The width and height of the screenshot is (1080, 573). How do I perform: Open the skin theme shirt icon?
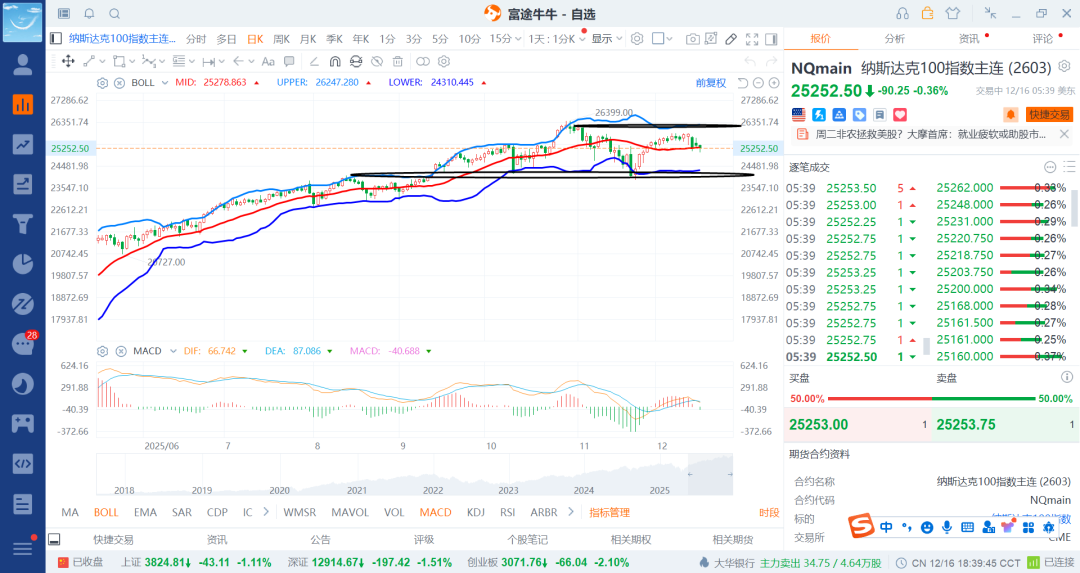point(953,14)
